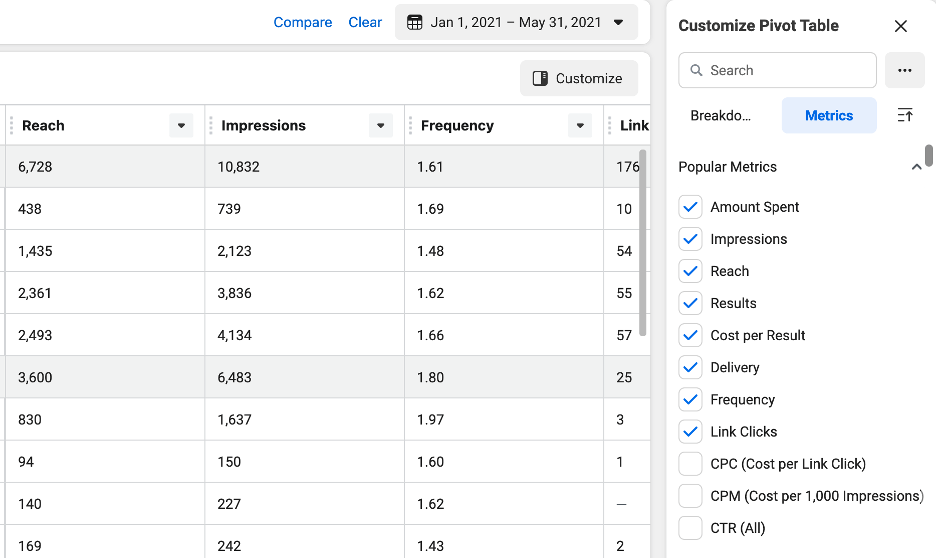Image resolution: width=936 pixels, height=558 pixels.
Task: Click the Compare link
Action: coord(302,22)
